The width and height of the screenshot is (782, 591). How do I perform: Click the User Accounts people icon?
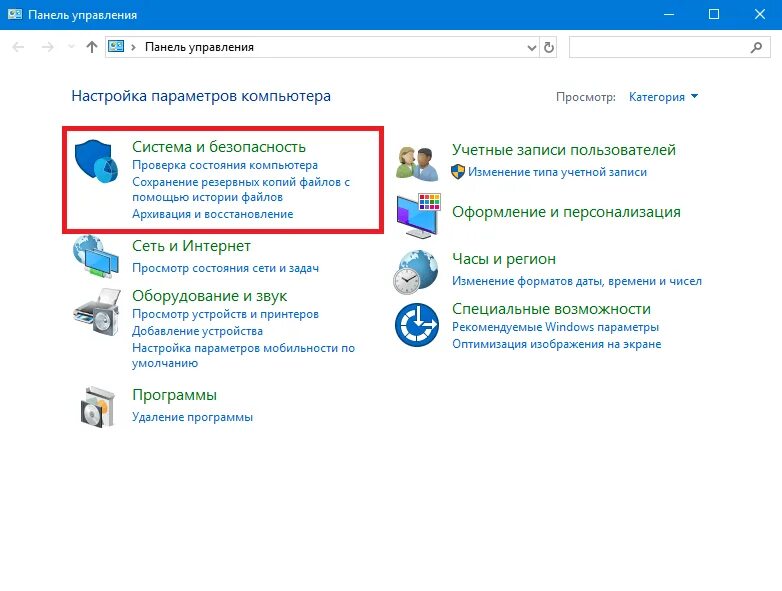(417, 163)
